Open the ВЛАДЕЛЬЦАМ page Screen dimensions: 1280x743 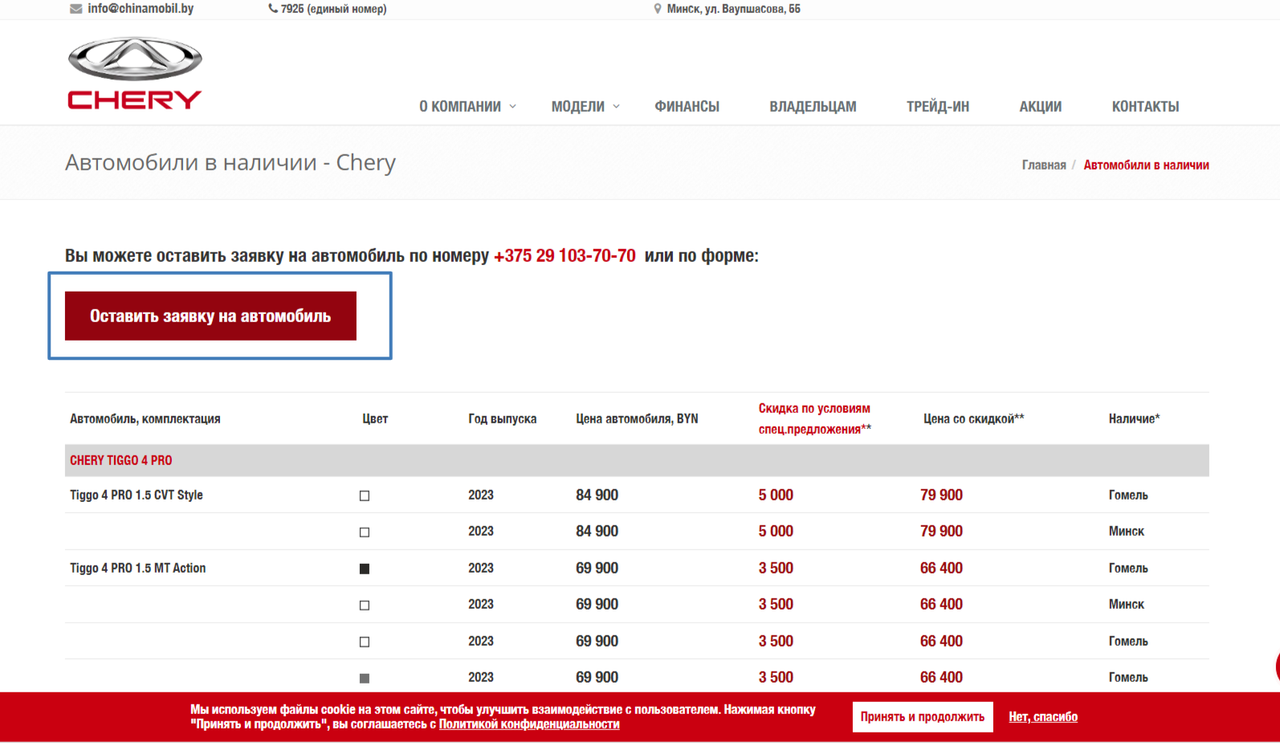point(813,106)
